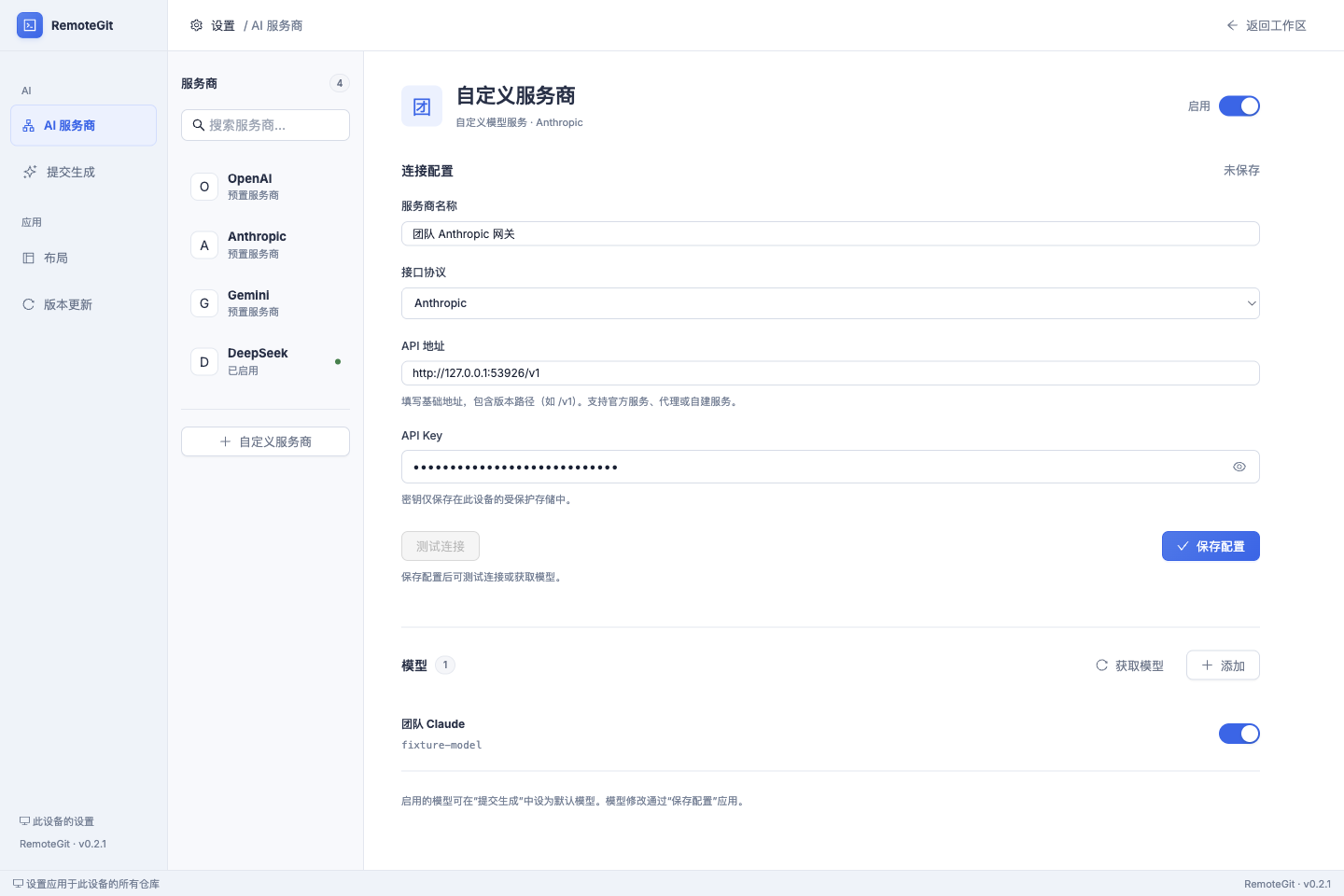This screenshot has width=1344, height=896.
Task: Click the green enabled dot beside DeepSeek
Action: click(x=338, y=362)
